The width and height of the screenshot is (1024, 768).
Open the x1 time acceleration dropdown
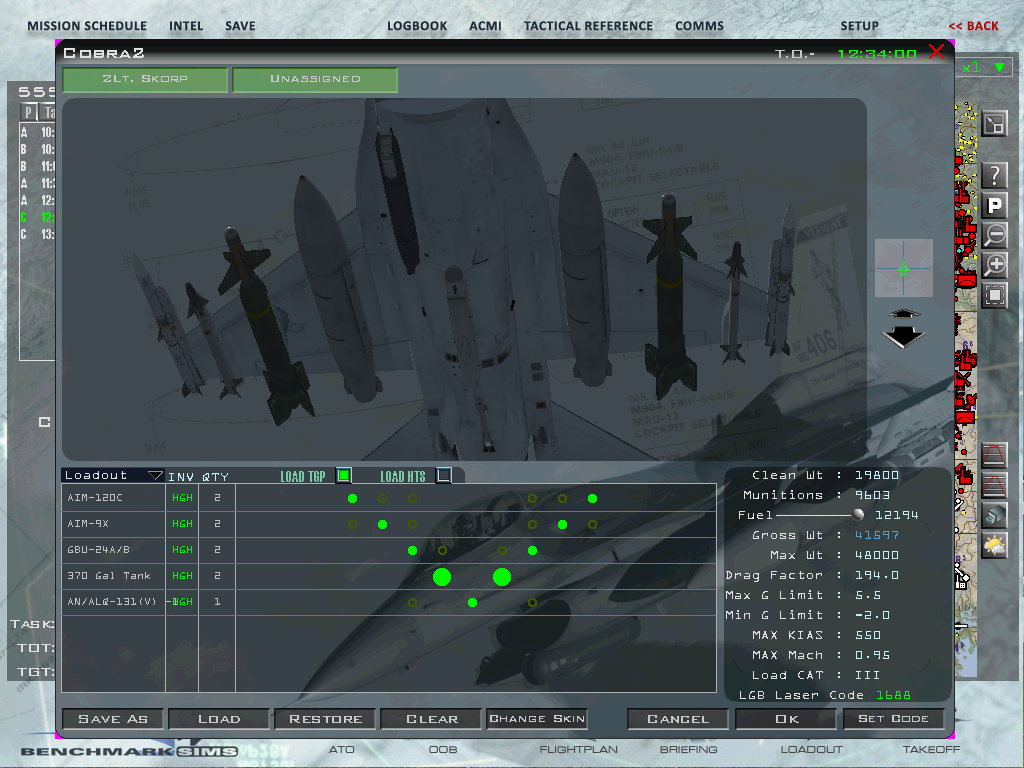click(983, 67)
